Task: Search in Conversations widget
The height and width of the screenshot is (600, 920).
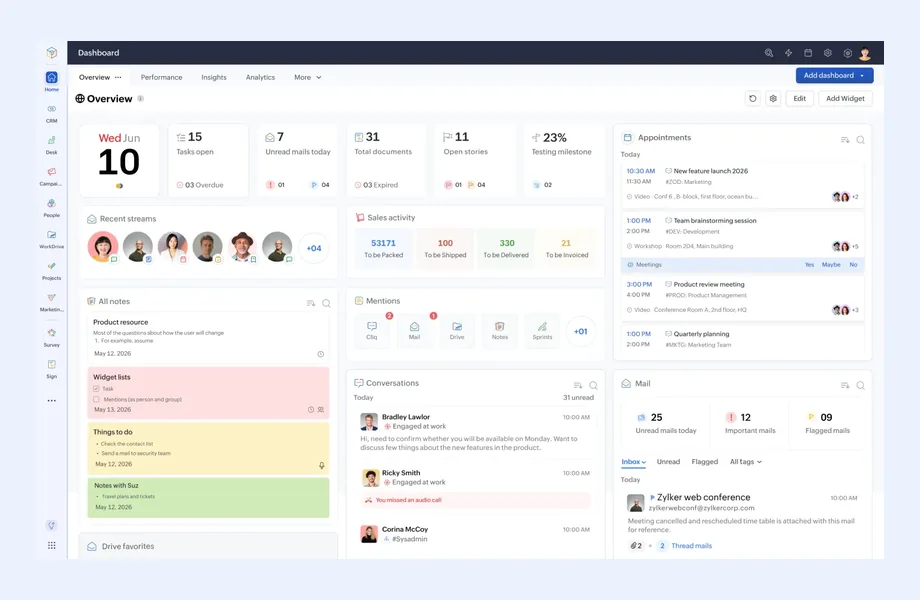Action: (593, 385)
